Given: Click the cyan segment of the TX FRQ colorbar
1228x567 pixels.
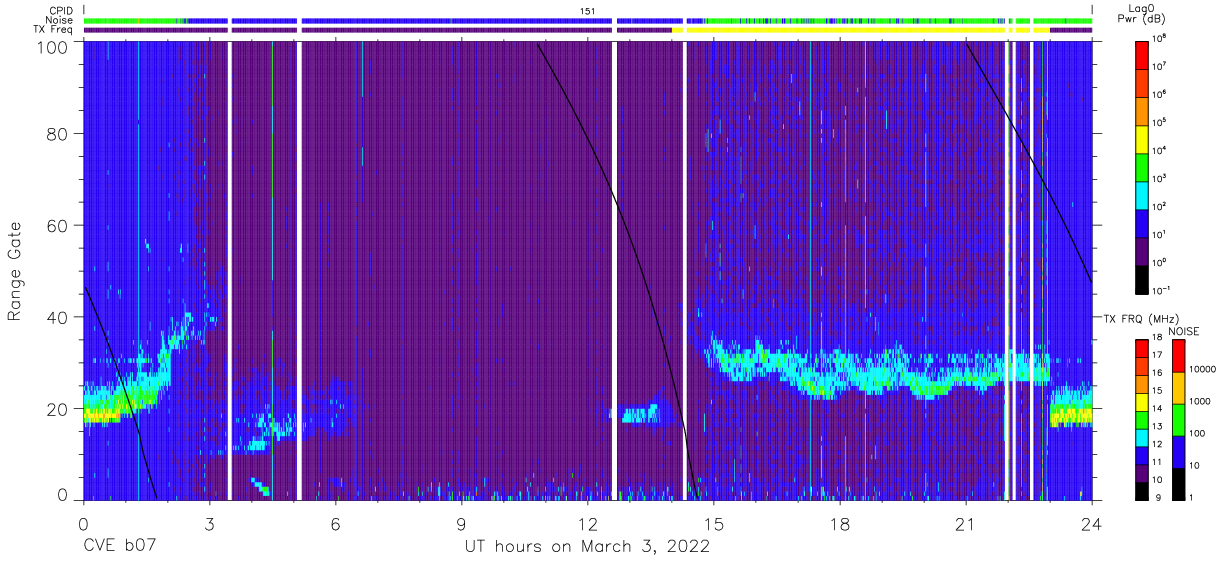Looking at the screenshot, I should [x=1142, y=437].
